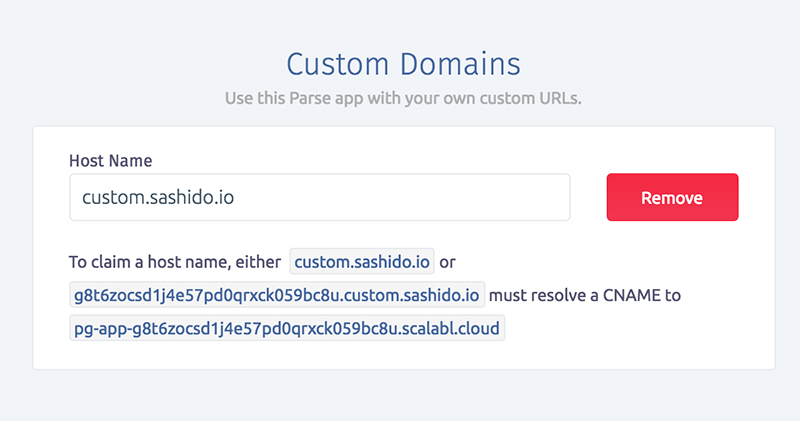
Task: Select the custom.sashido.io code chip
Action: click(x=362, y=261)
